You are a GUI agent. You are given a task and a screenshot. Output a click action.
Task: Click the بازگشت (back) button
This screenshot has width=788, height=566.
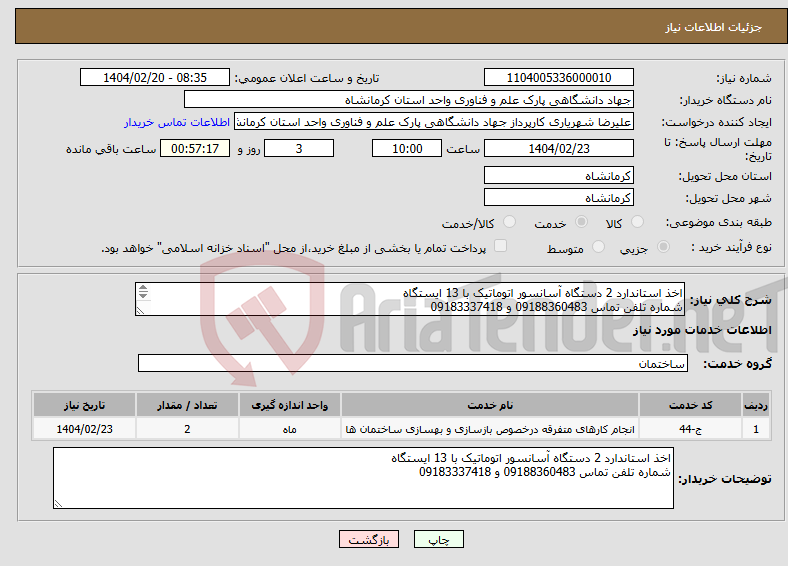[x=368, y=539]
